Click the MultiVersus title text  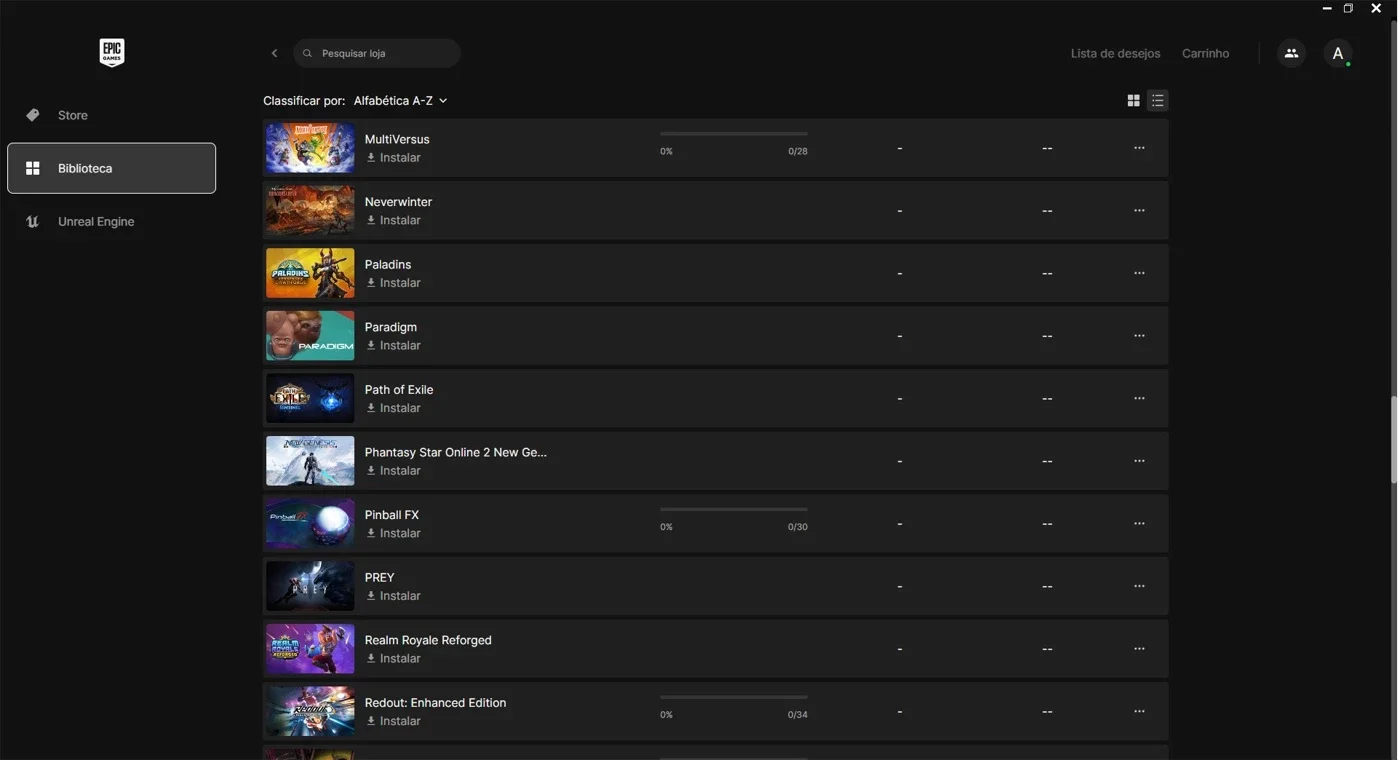(x=397, y=139)
